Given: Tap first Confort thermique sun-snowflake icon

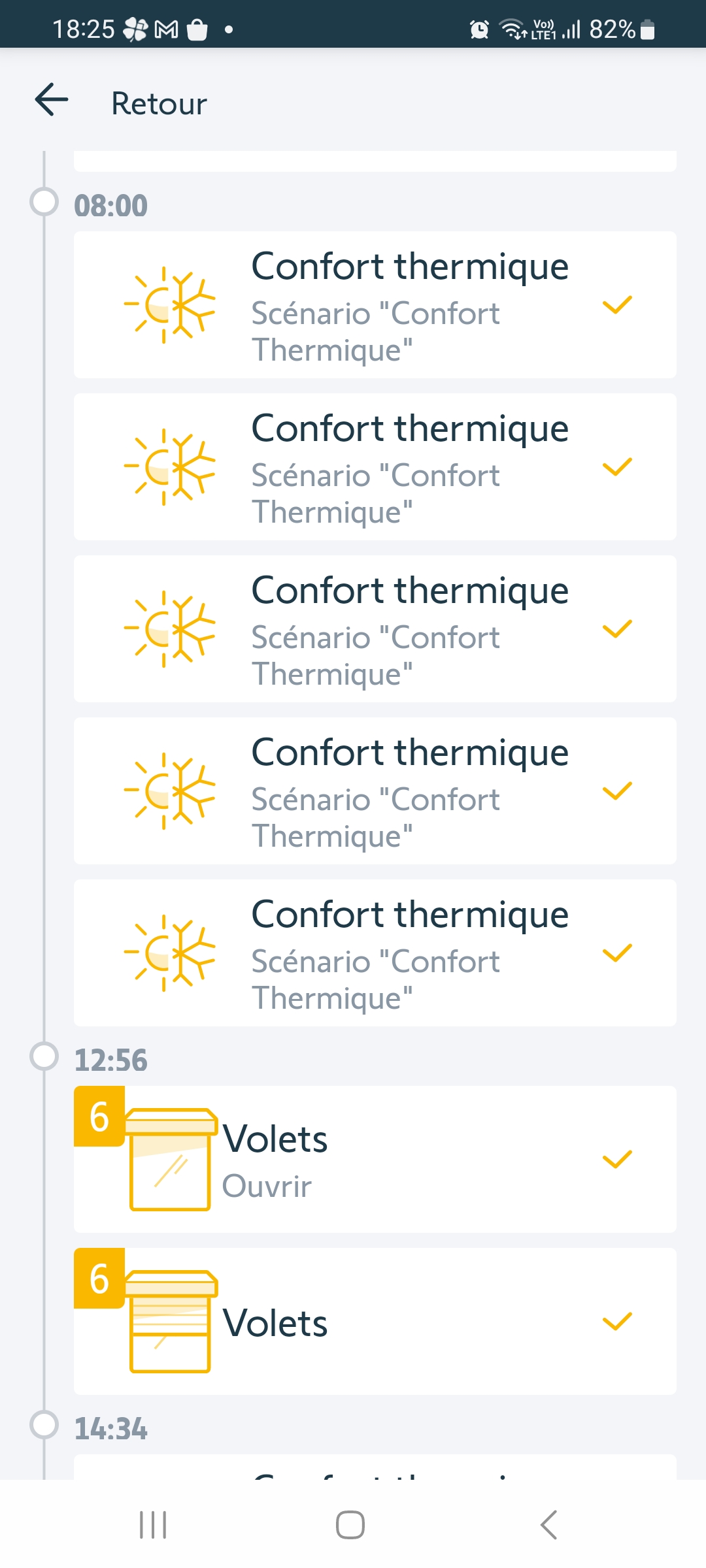Looking at the screenshot, I should point(169,305).
